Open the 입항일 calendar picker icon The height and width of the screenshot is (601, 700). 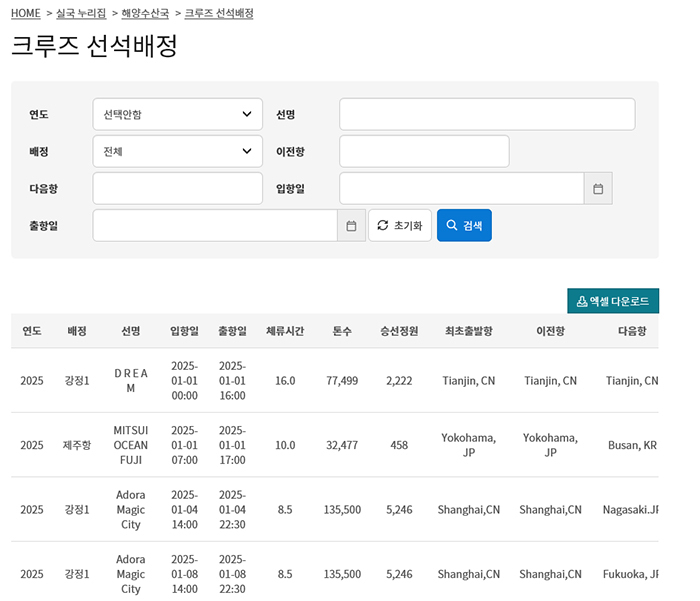(x=598, y=188)
